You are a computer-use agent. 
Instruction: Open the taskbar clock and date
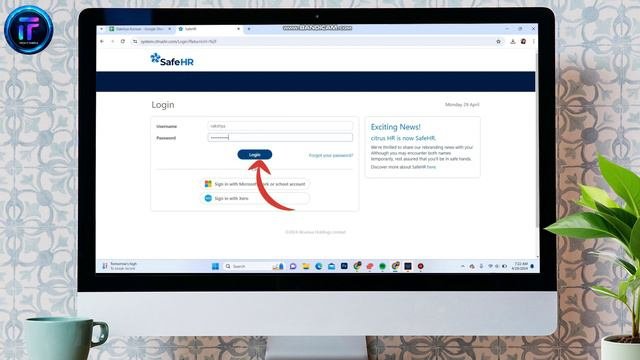pyautogui.click(x=520, y=266)
